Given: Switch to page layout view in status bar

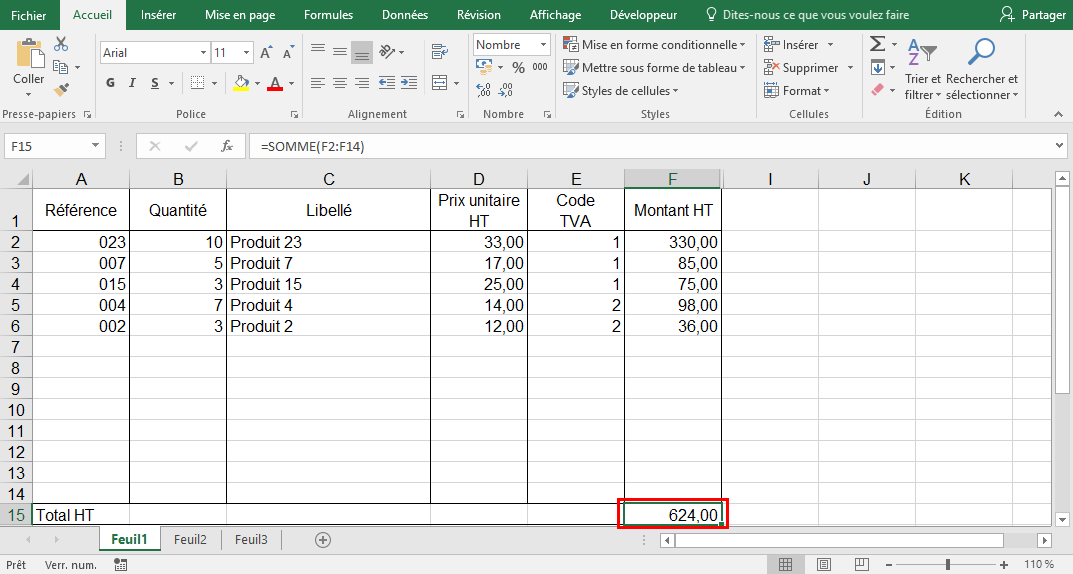Looking at the screenshot, I should tap(820, 565).
